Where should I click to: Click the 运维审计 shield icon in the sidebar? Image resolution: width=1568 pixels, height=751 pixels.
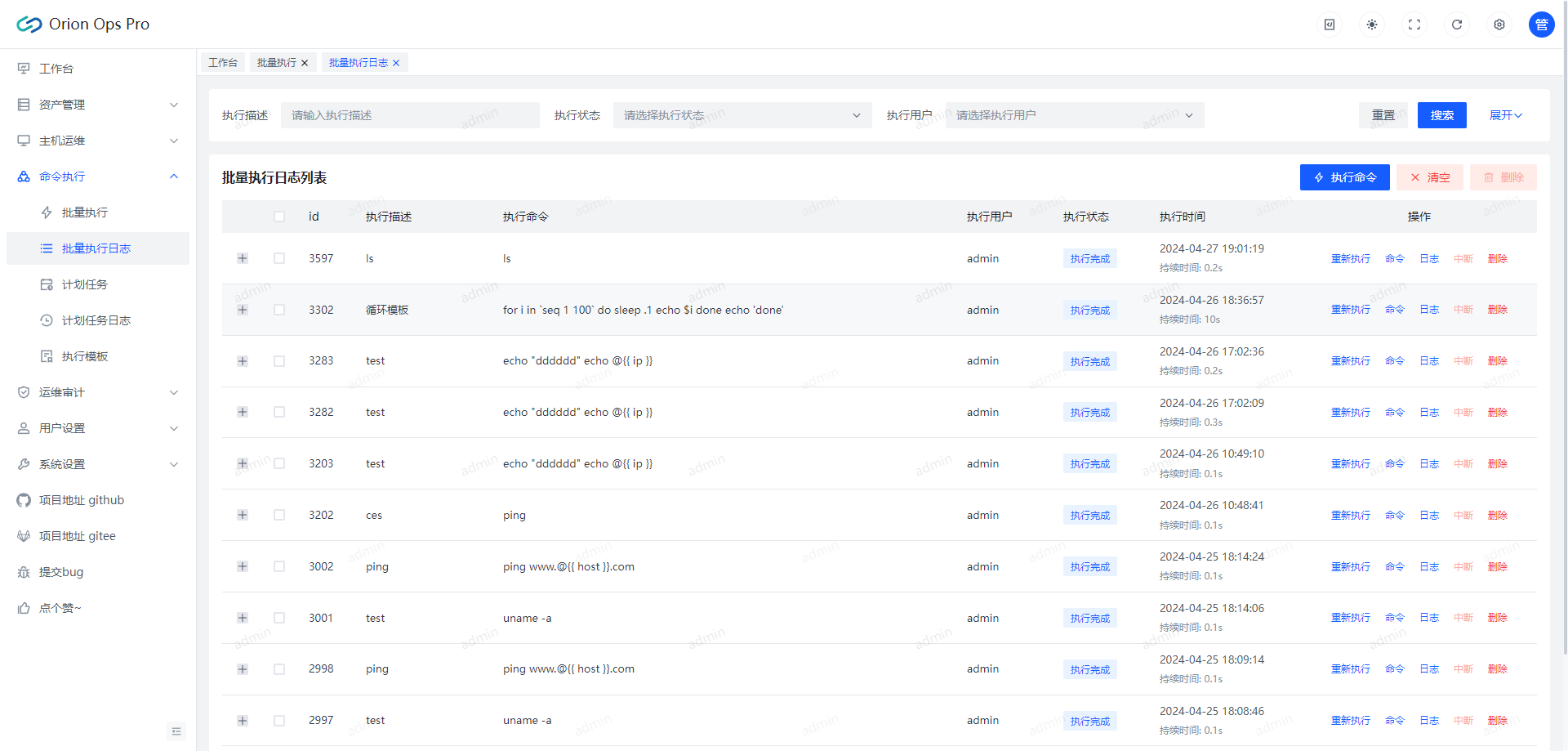pyautogui.click(x=24, y=392)
